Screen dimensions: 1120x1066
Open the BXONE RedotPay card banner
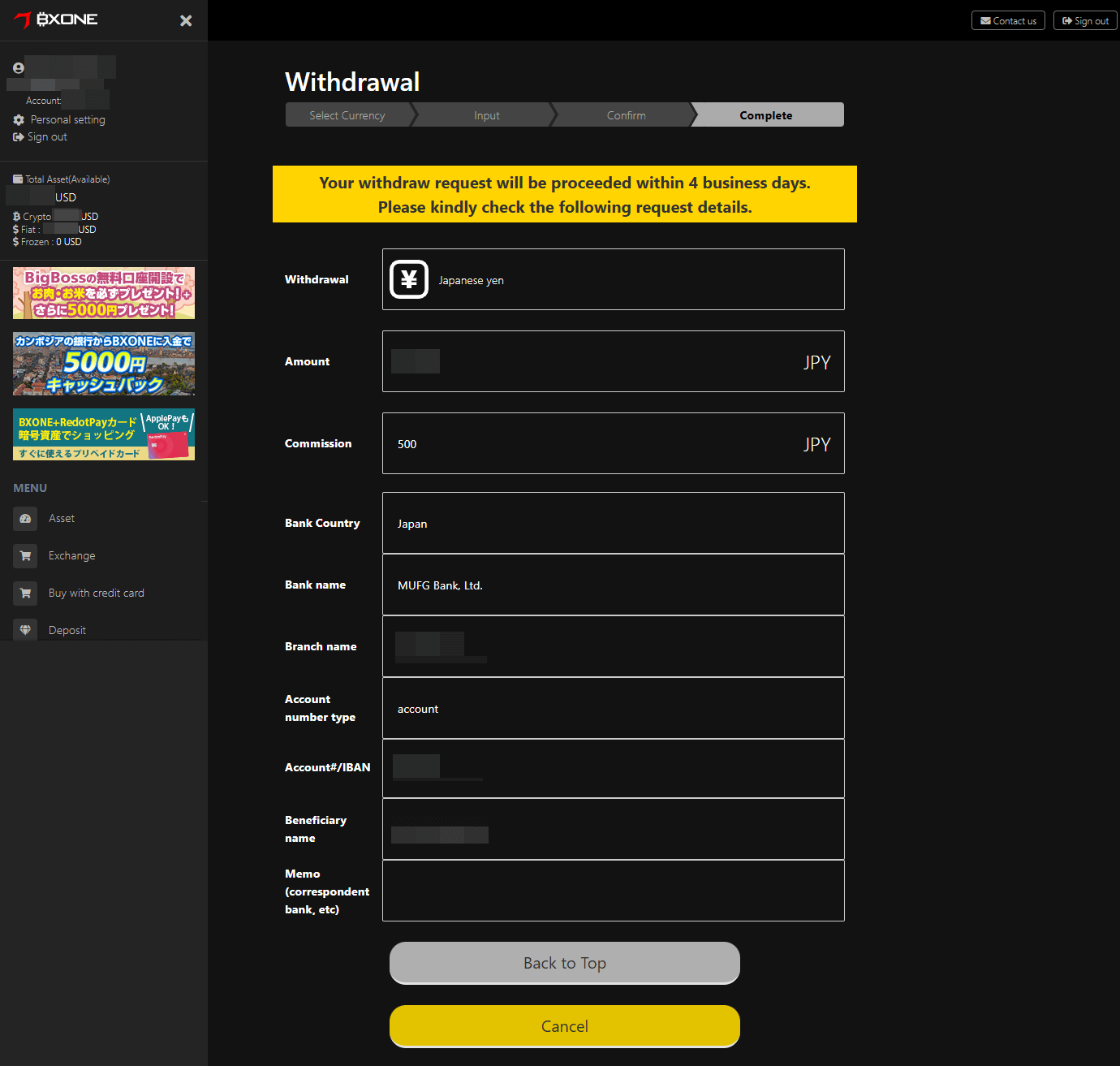104,434
